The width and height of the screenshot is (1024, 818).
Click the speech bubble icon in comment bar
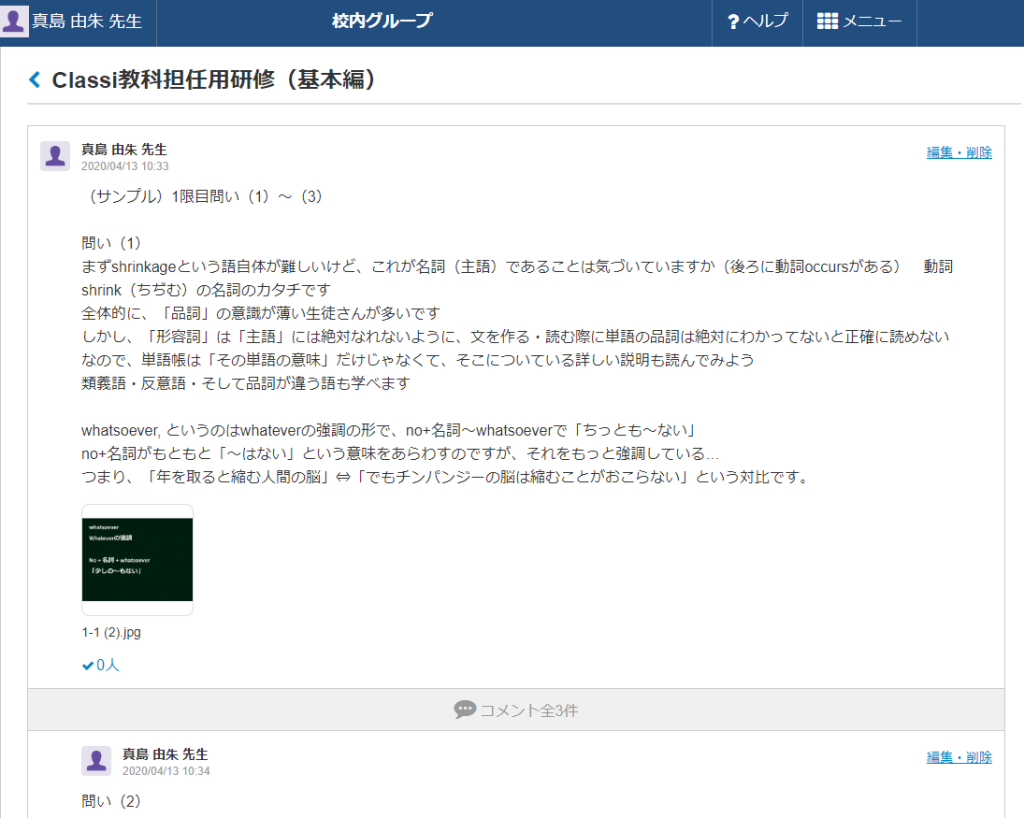click(x=464, y=710)
